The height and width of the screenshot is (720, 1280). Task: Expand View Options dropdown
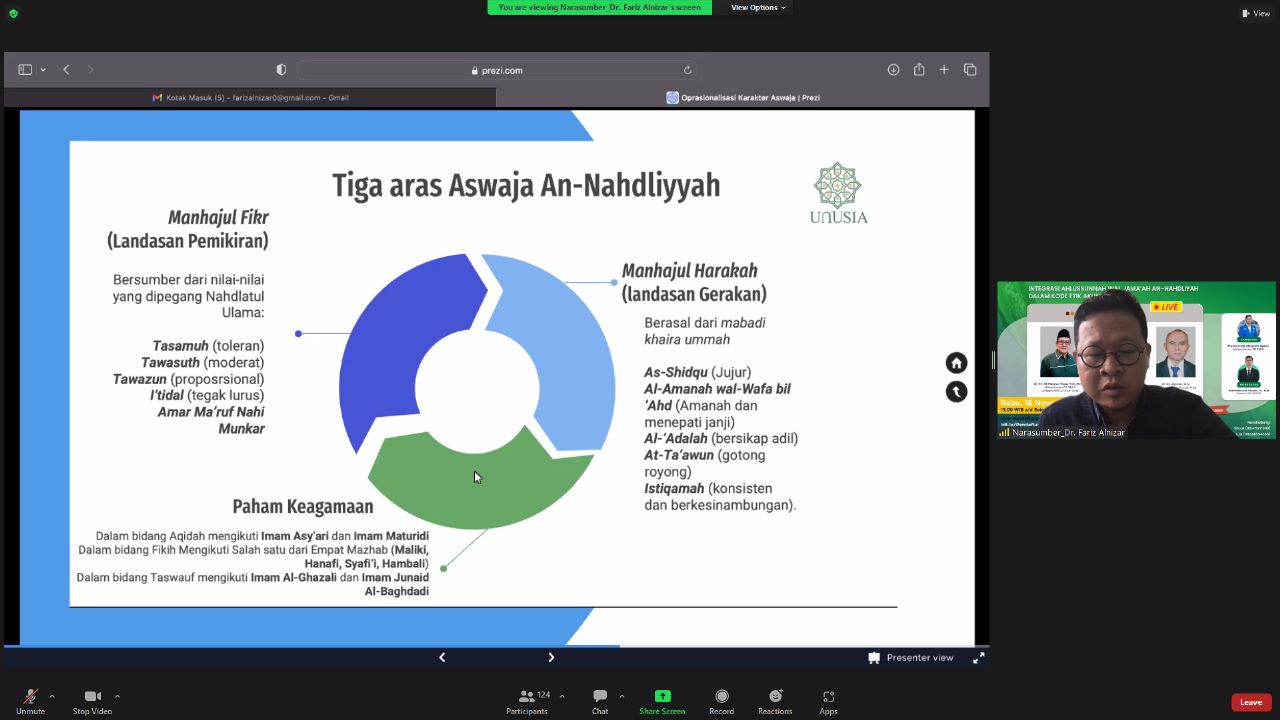point(758,7)
